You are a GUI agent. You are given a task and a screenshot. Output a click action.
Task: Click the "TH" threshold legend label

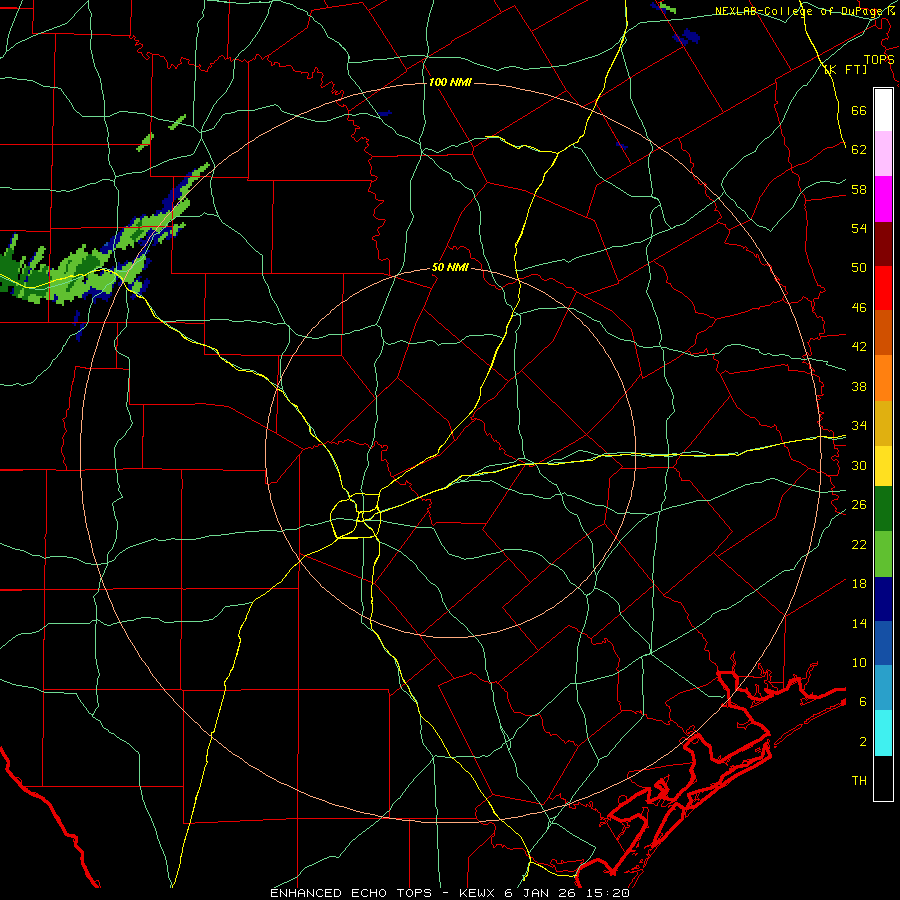point(859,781)
